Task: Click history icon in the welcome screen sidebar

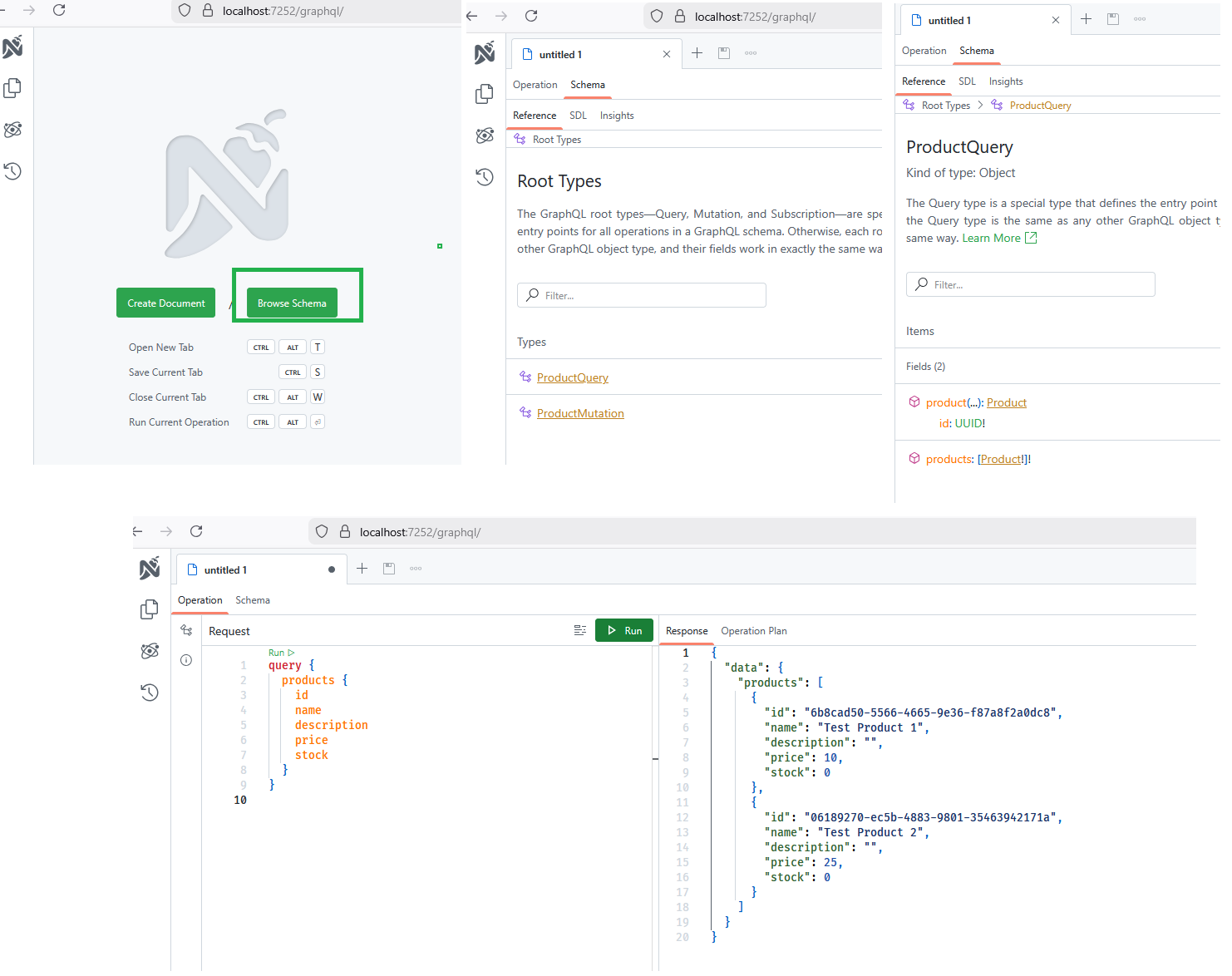Action: 12,172
